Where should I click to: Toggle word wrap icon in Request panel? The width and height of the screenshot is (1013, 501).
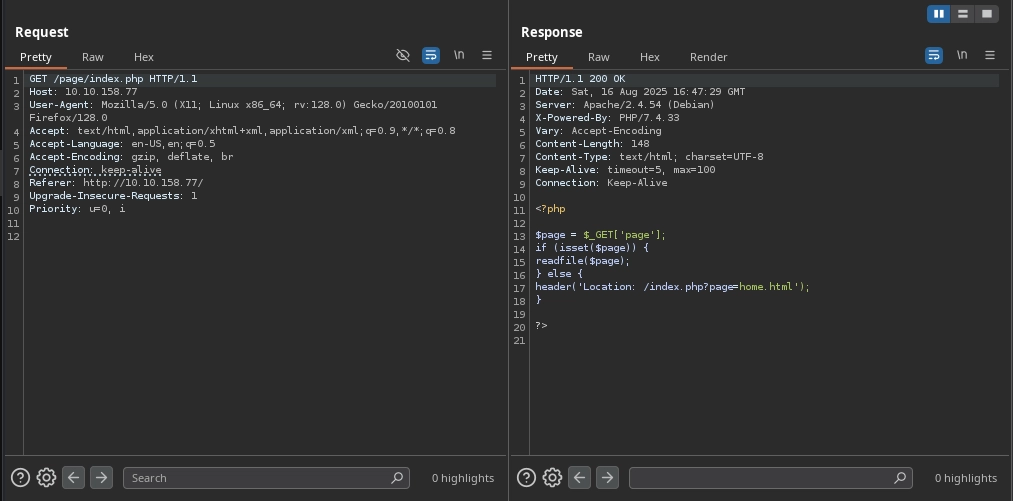point(431,56)
